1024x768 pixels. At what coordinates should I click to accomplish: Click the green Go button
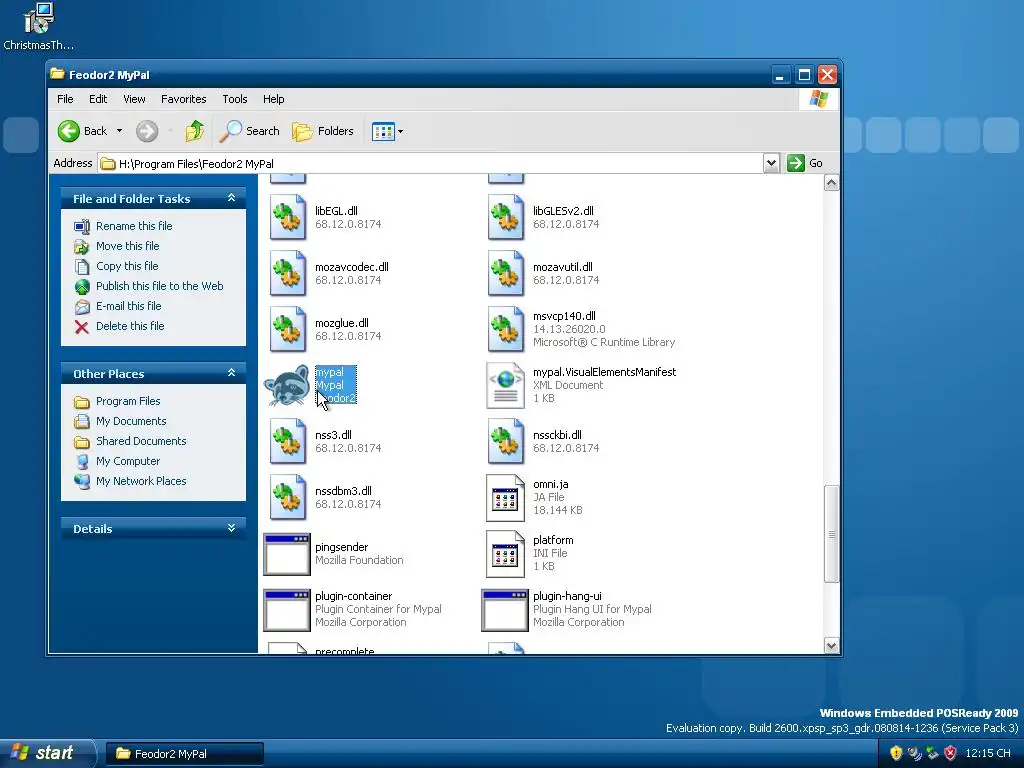[x=805, y=163]
